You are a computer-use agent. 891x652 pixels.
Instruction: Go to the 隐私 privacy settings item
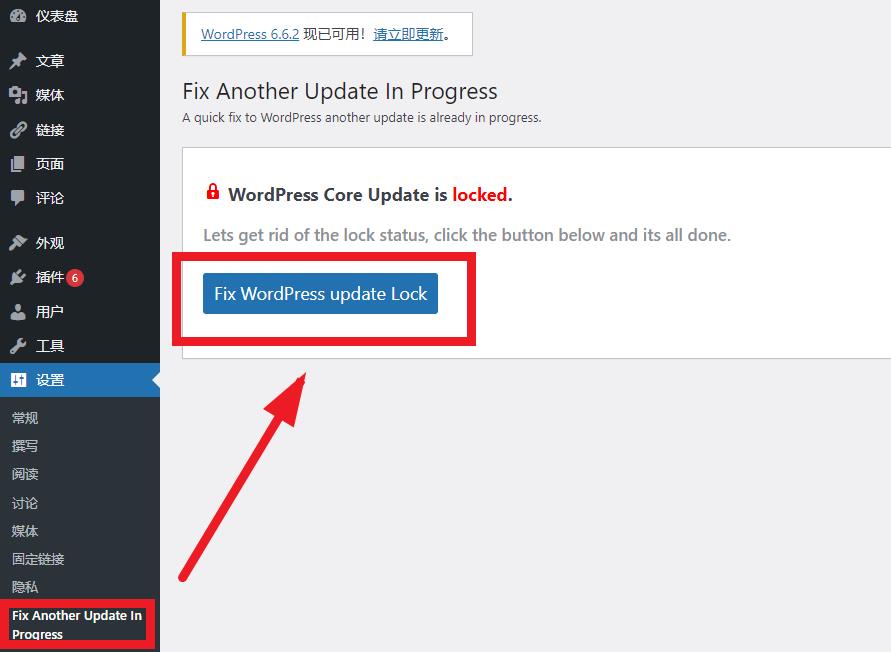coord(25,587)
